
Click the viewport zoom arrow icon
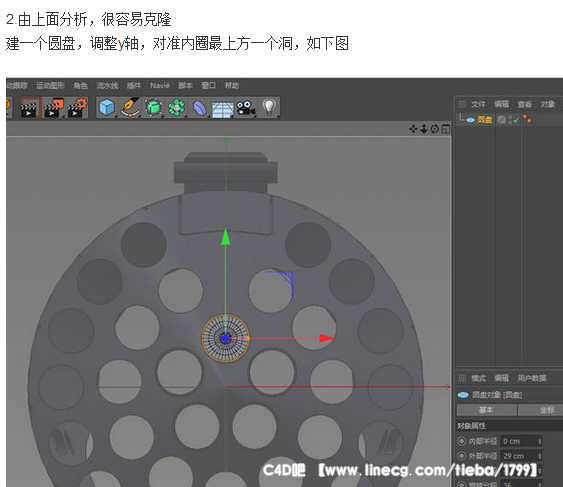[424, 129]
